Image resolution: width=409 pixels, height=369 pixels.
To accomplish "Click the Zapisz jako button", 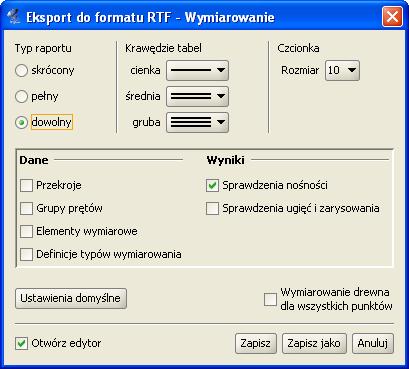I will 314,343.
